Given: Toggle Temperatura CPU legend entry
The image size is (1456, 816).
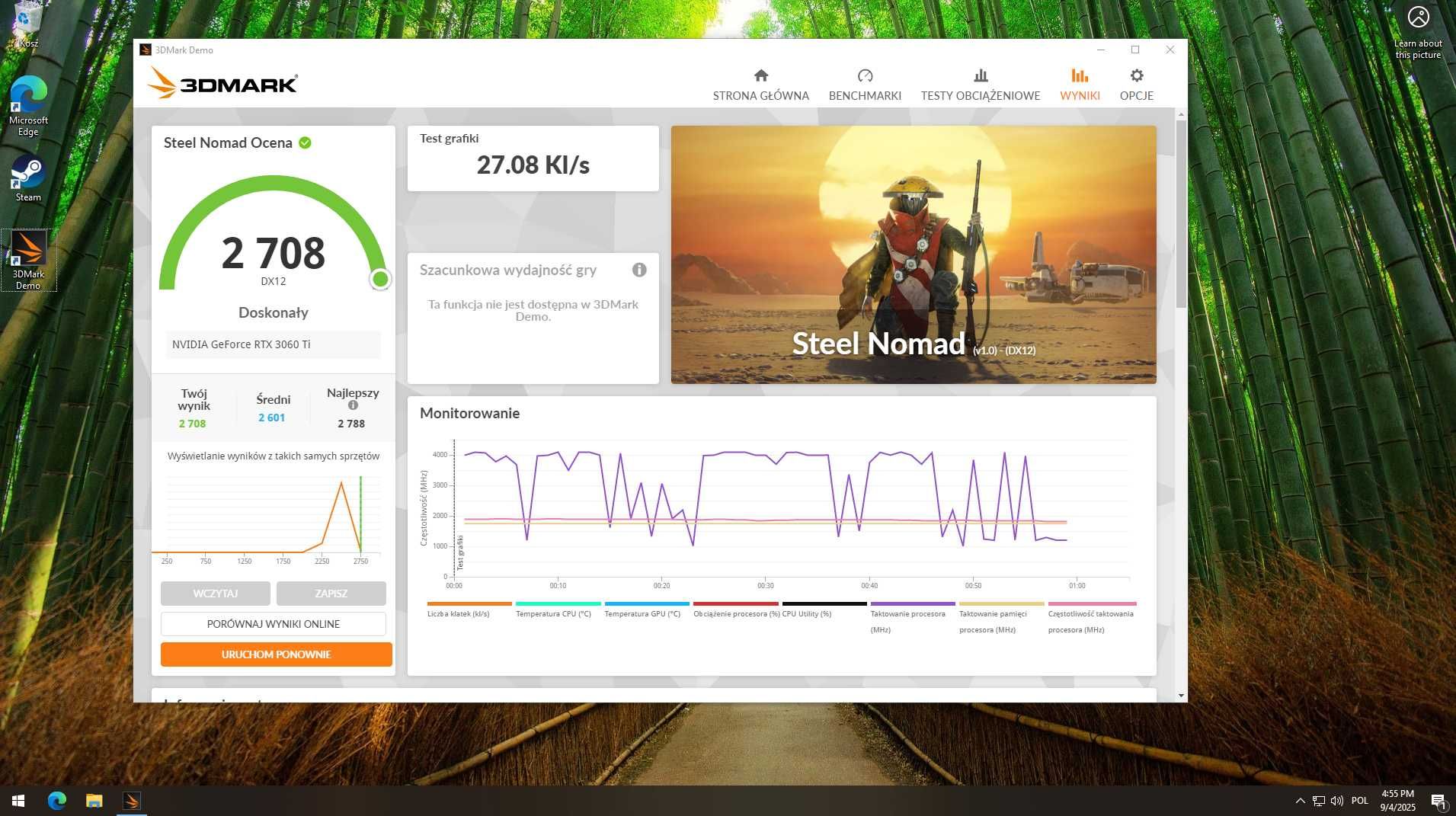Looking at the screenshot, I should pyautogui.click(x=558, y=610).
